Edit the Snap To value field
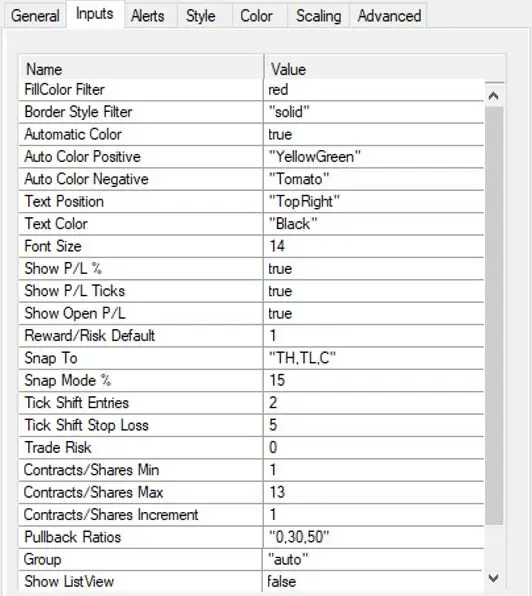Viewport: 532px width, 596px height. (374, 358)
